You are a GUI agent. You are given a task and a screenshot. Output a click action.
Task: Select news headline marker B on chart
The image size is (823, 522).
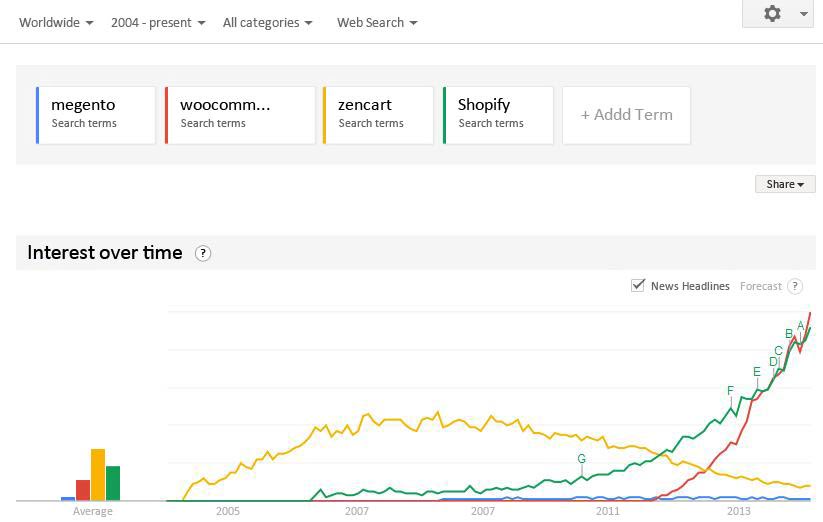pos(788,334)
